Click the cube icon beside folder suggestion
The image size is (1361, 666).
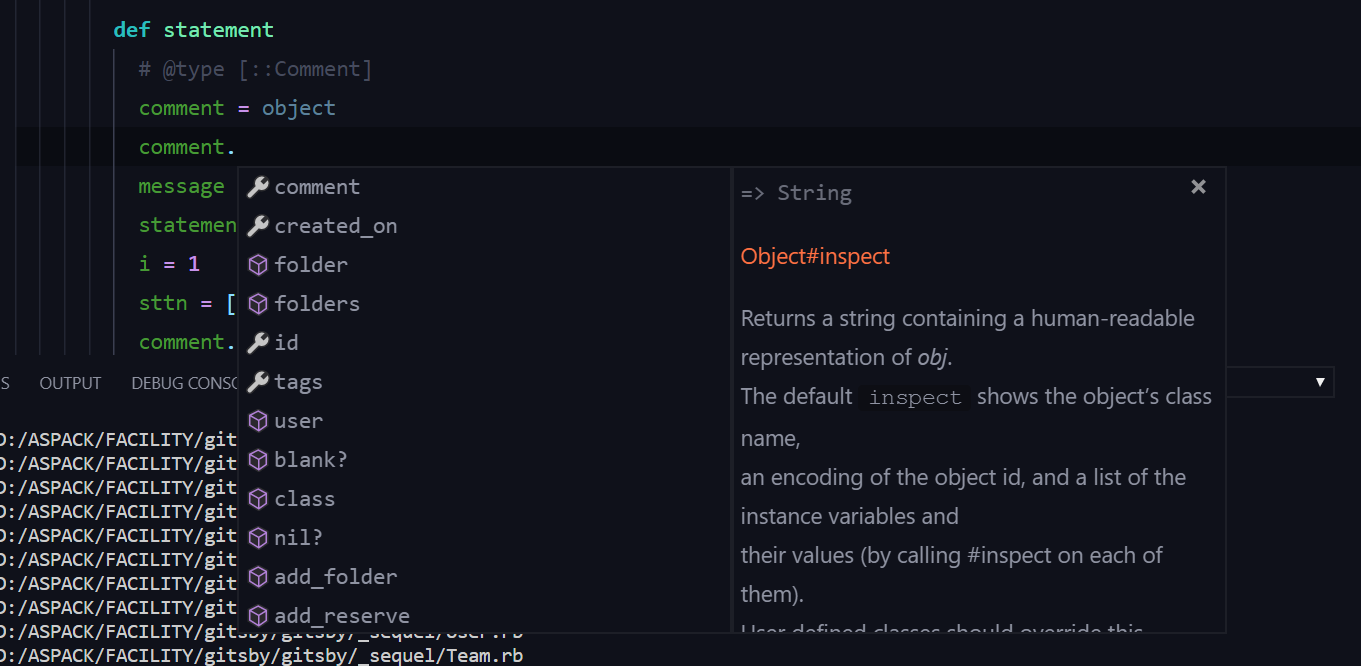click(x=258, y=265)
